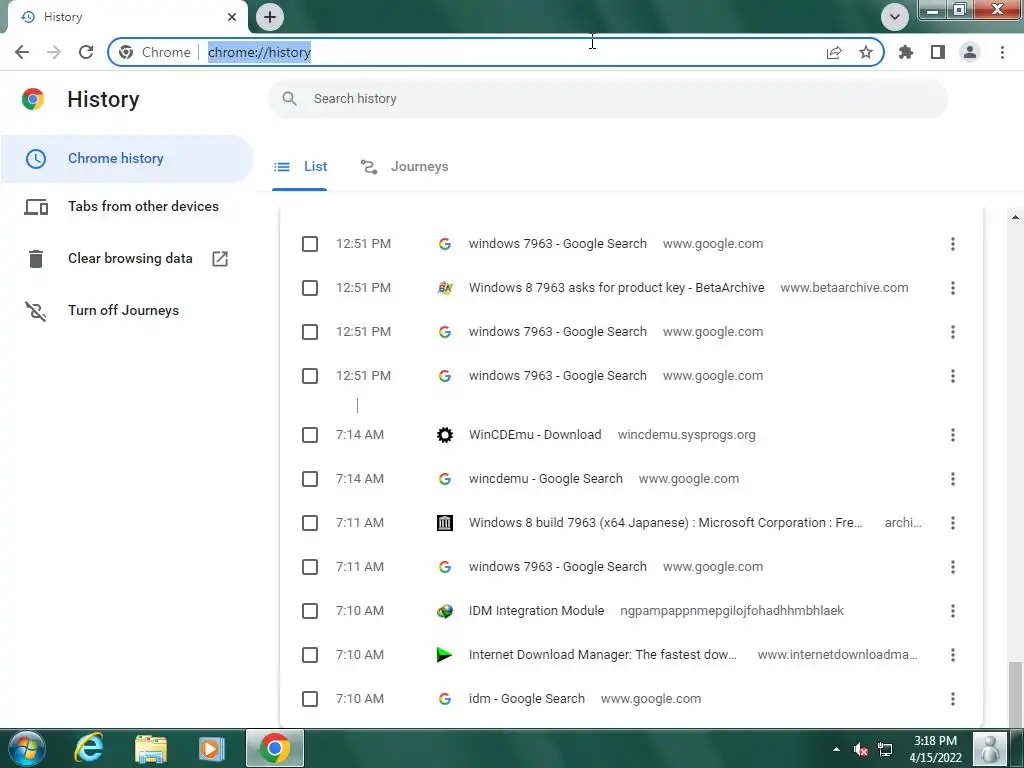Bookmark this page with the star icon

point(866,52)
